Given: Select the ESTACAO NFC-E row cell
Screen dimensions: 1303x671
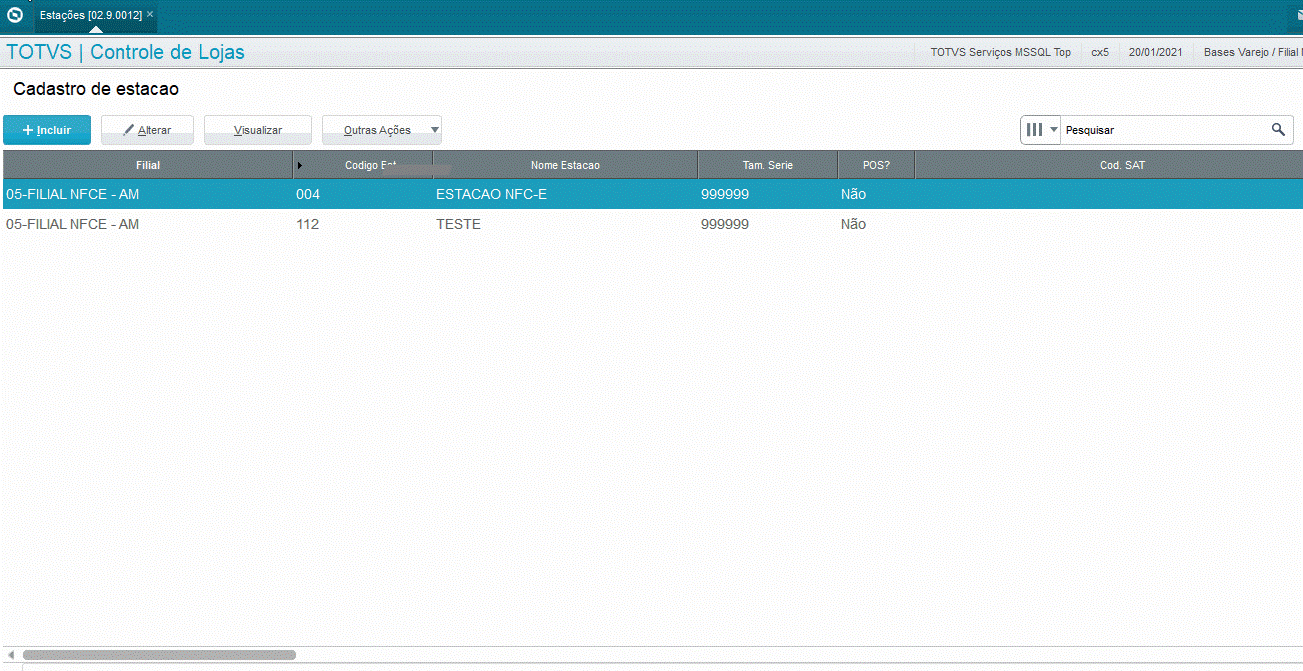Looking at the screenshot, I should click(491, 194).
